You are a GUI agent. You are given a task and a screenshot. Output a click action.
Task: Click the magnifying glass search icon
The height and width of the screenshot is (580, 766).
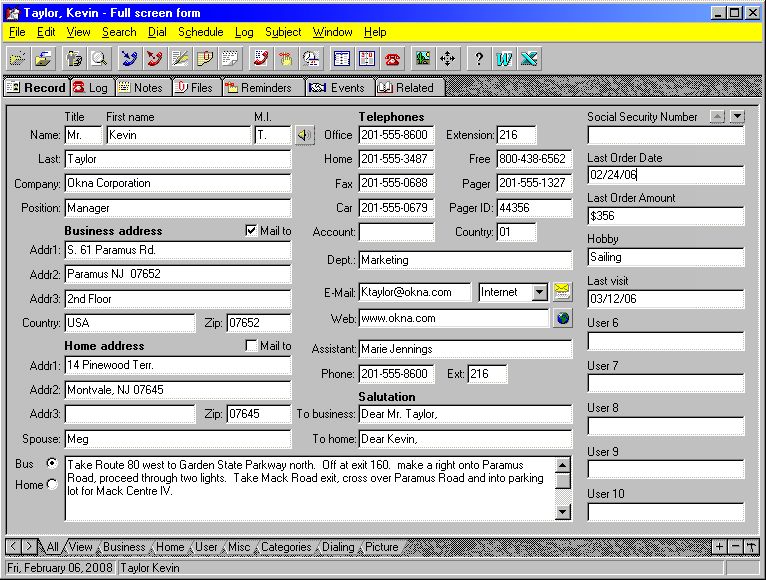(100, 59)
